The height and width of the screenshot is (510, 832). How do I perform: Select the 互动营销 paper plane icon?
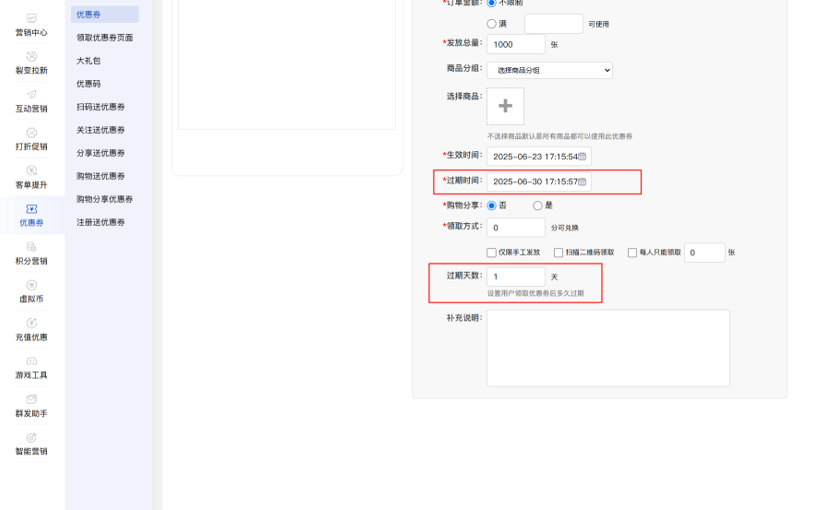click(31, 94)
